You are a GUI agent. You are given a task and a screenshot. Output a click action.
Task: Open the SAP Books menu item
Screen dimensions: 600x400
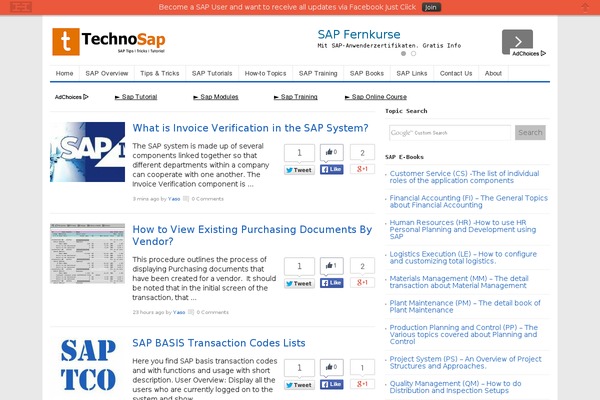(367, 73)
